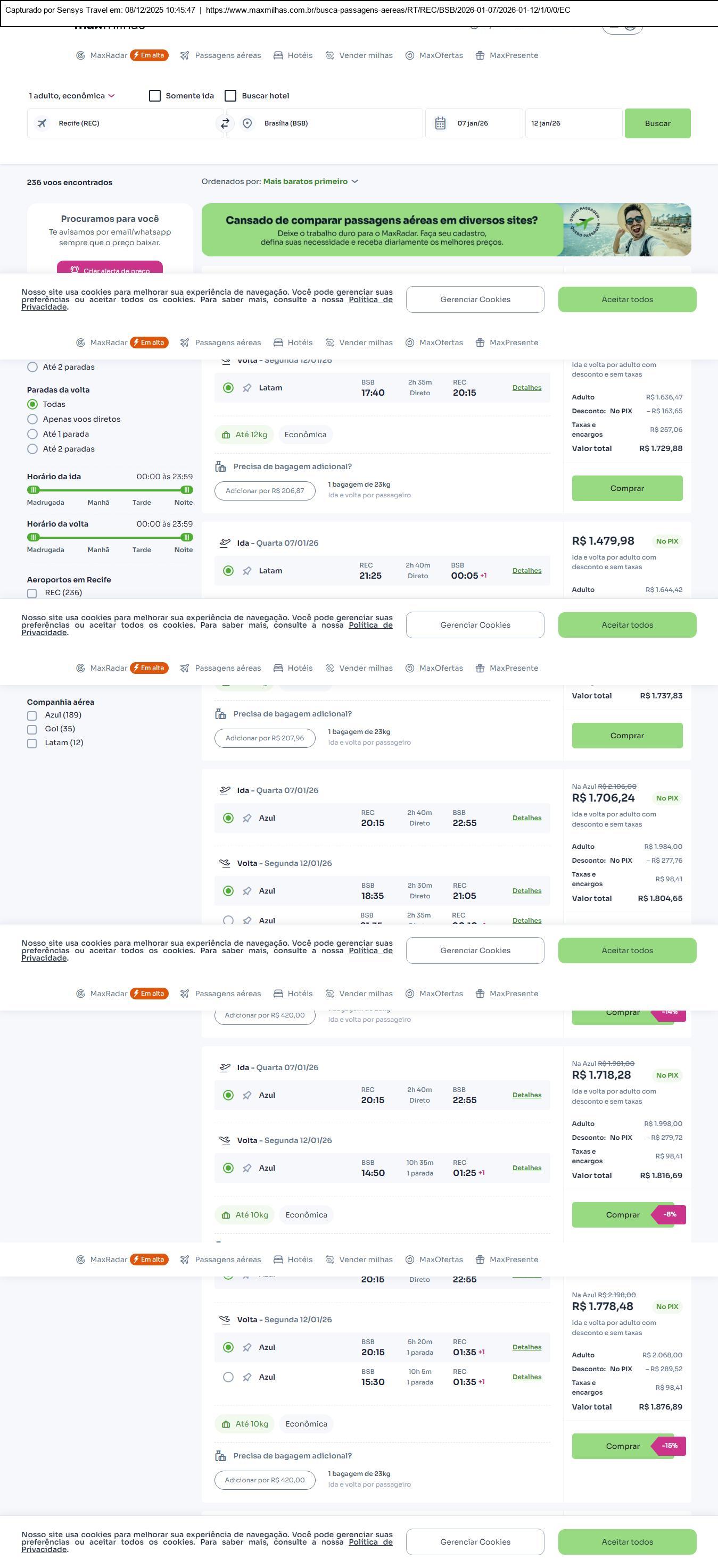Click the calendar icon in date field
The image size is (718, 1568).
click(440, 123)
